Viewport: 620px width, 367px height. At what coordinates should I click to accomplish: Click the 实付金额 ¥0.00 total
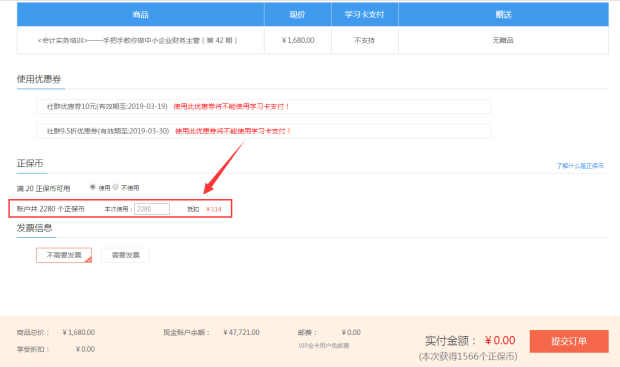pos(470,341)
